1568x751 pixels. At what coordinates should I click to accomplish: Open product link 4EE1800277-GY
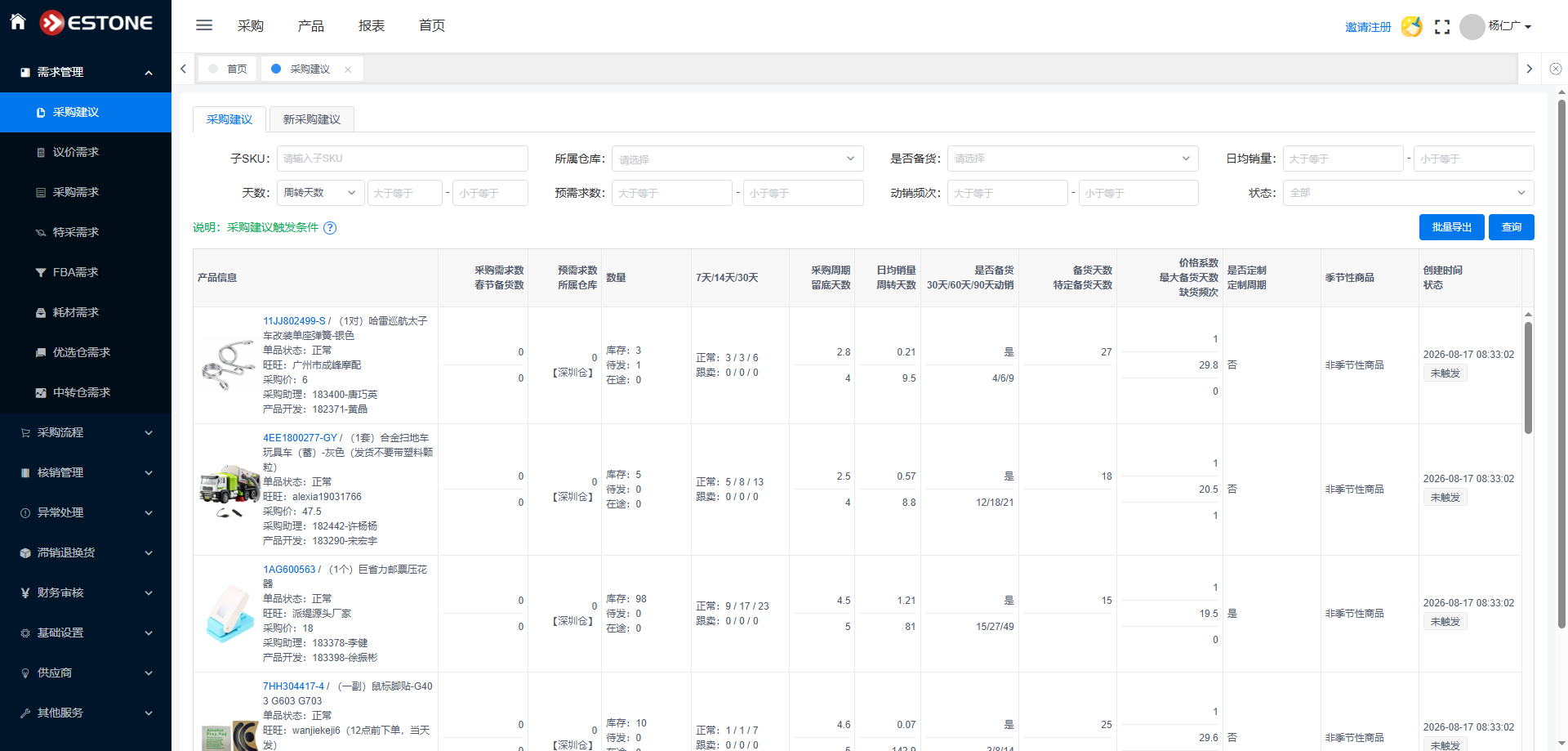300,438
